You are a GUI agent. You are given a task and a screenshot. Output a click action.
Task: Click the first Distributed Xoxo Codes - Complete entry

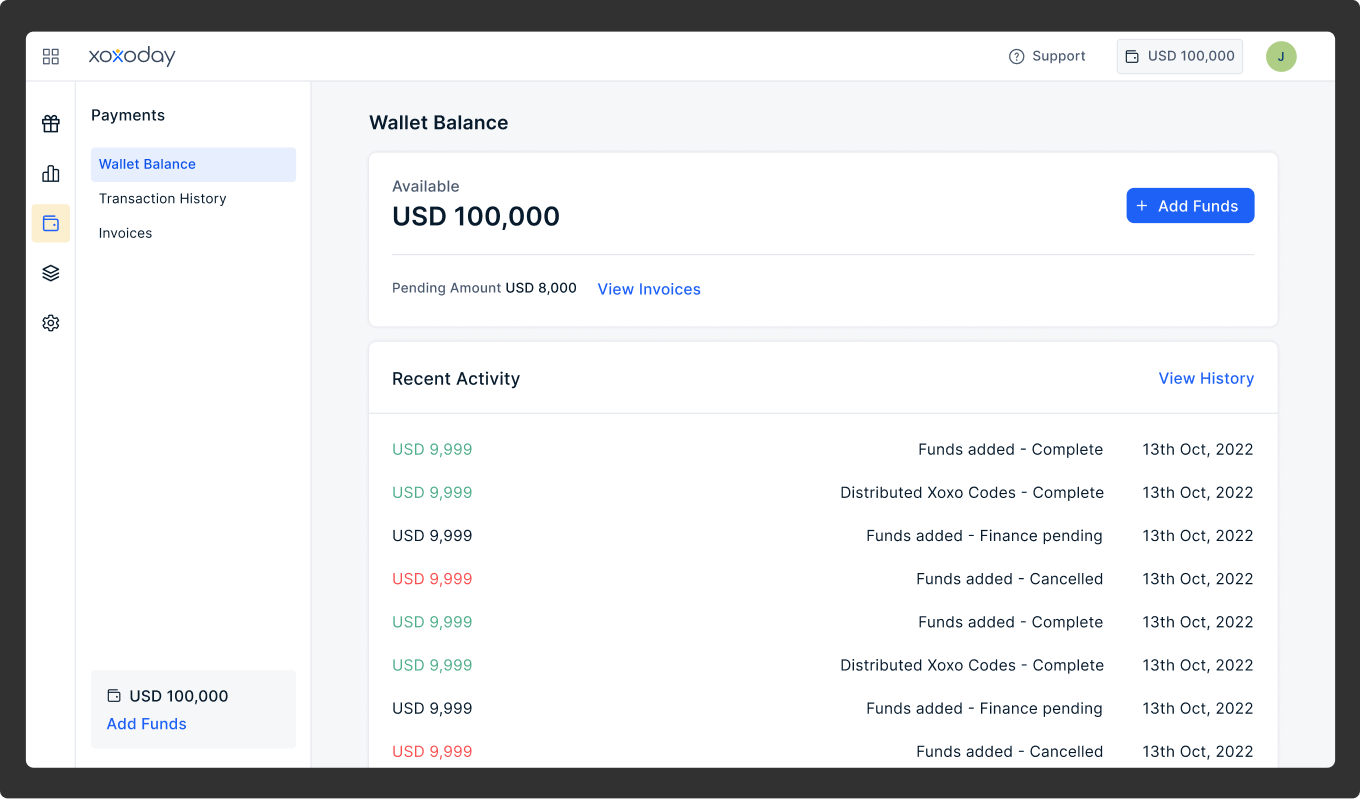point(972,493)
